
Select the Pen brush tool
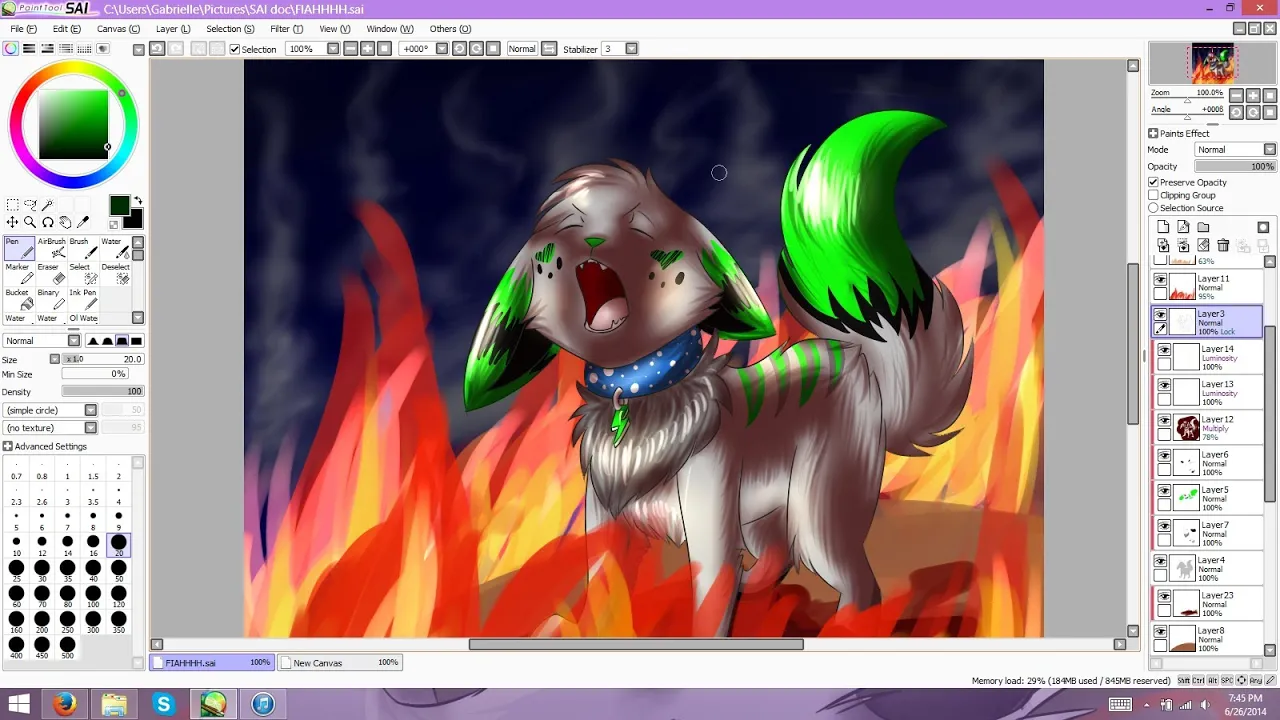pos(18,249)
